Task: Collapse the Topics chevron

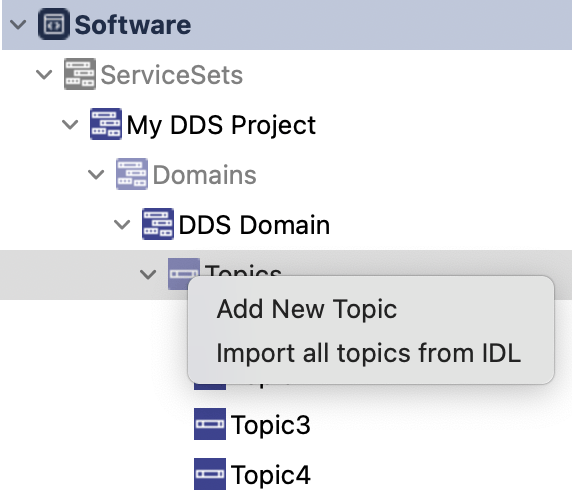Action: tap(148, 275)
